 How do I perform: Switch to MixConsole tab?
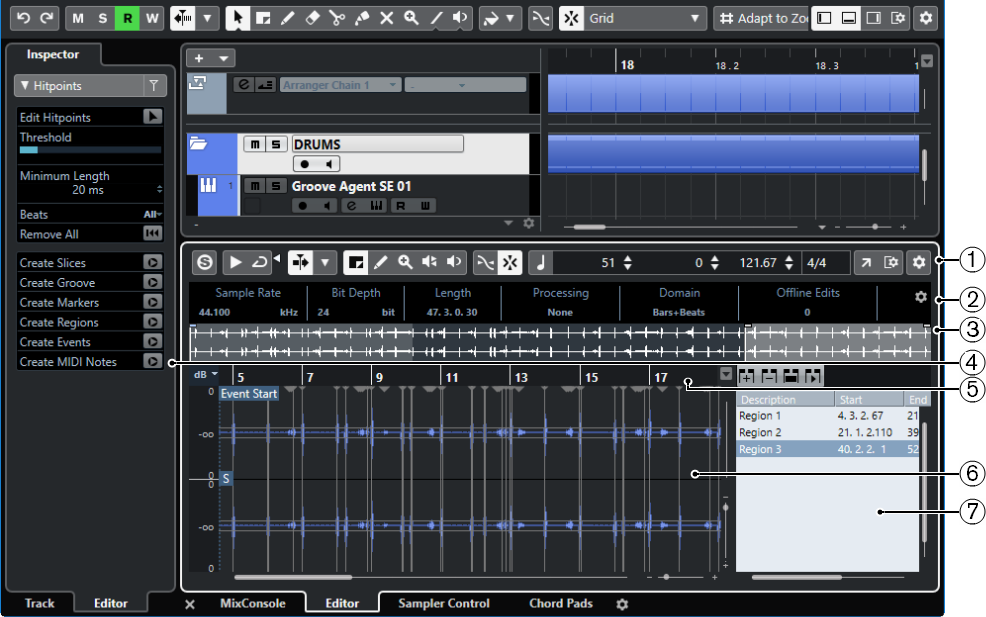pos(253,603)
